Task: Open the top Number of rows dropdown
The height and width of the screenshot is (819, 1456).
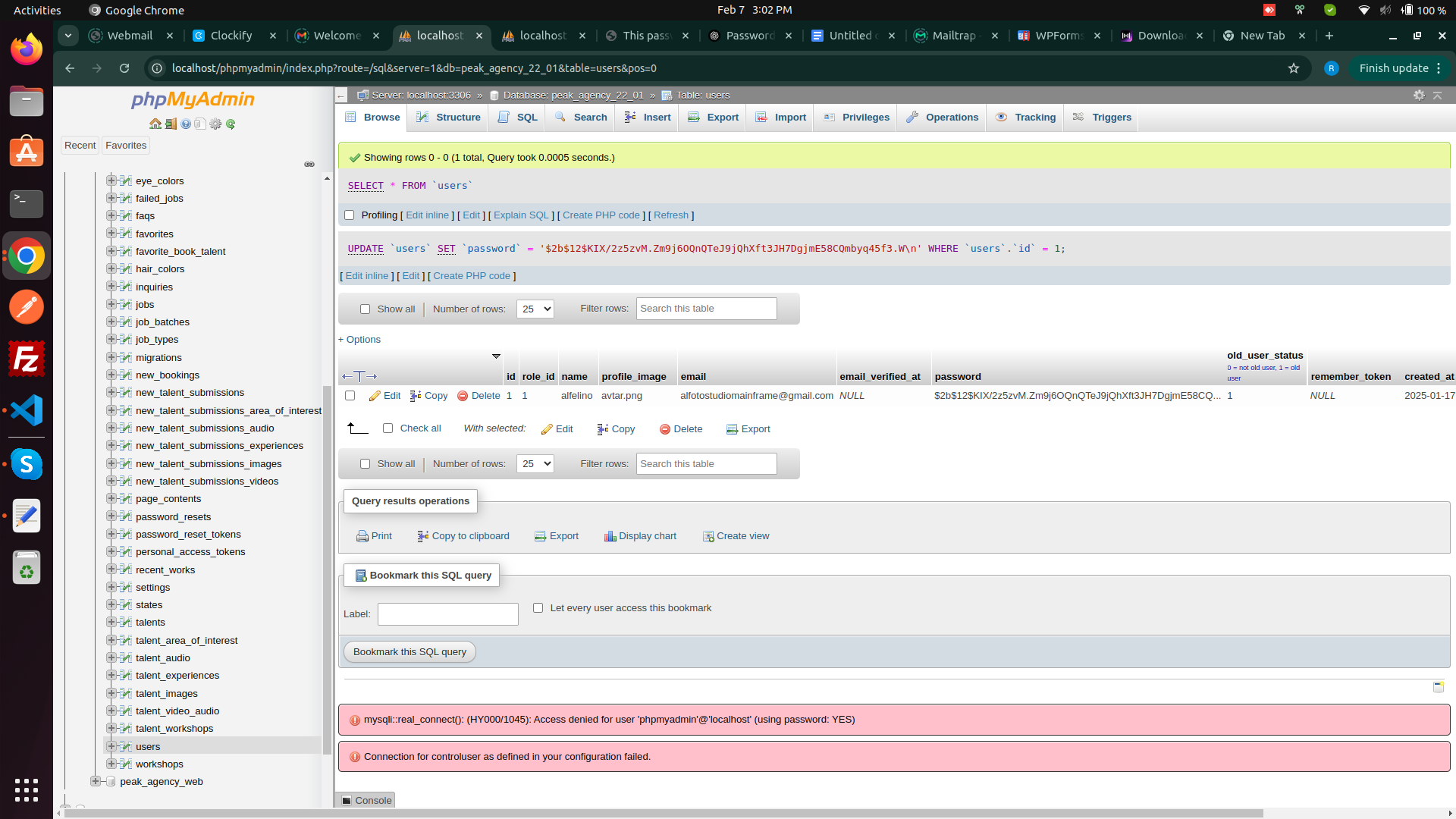Action: tap(535, 309)
